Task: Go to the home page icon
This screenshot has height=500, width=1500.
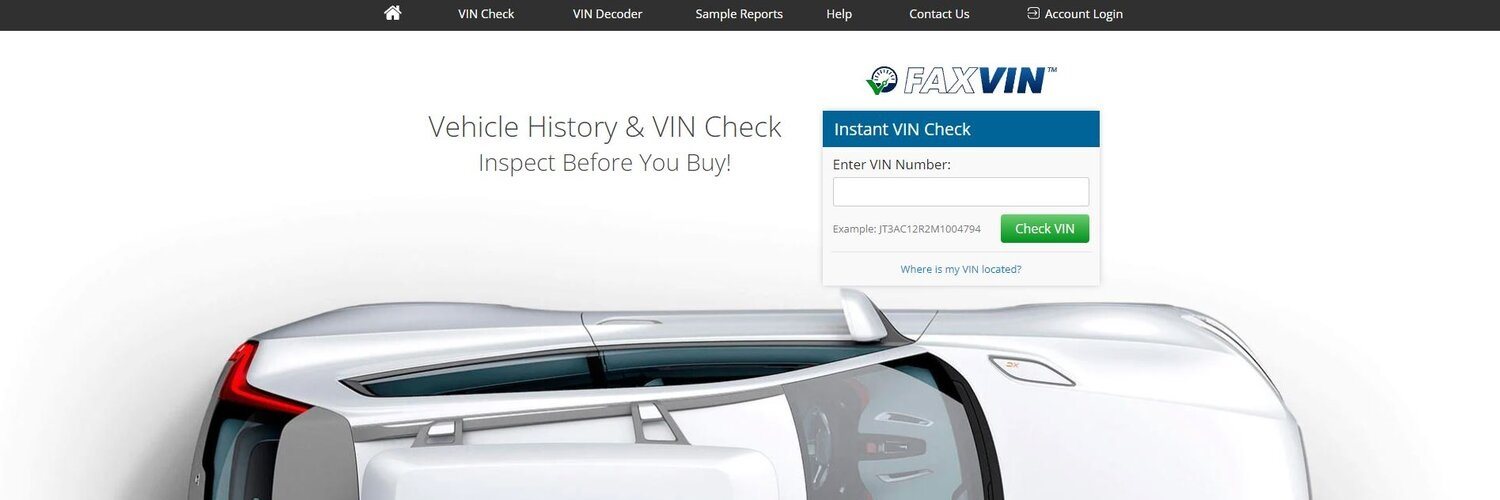Action: [x=392, y=13]
